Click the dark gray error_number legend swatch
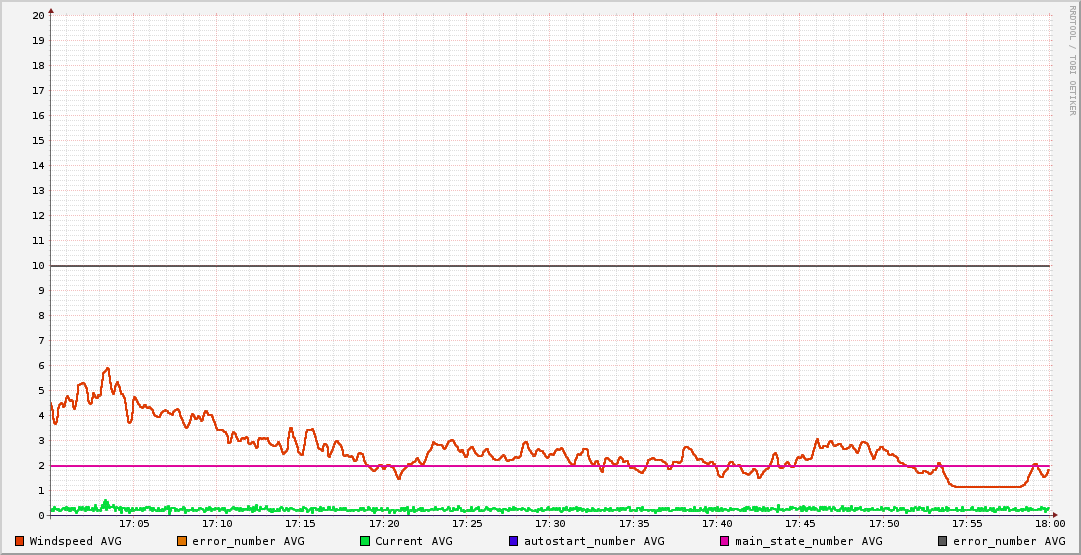 pos(943,541)
